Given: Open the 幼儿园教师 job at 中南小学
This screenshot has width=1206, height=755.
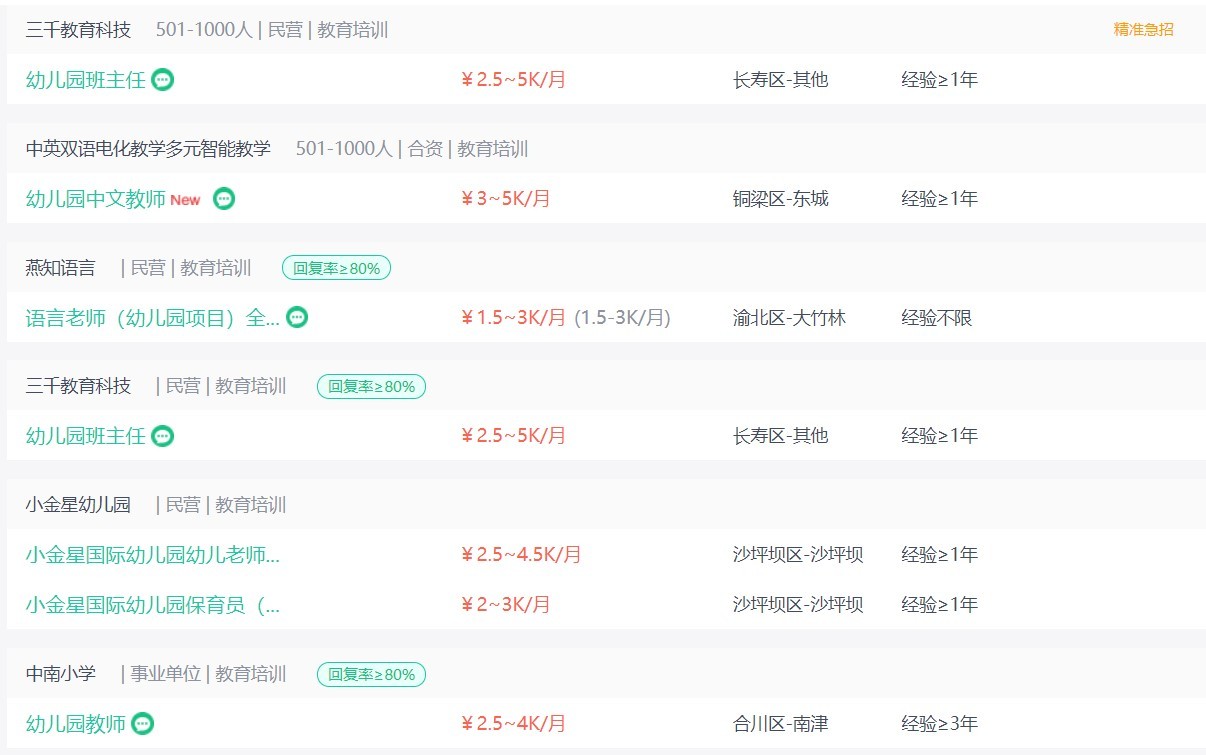Looking at the screenshot, I should 76,724.
